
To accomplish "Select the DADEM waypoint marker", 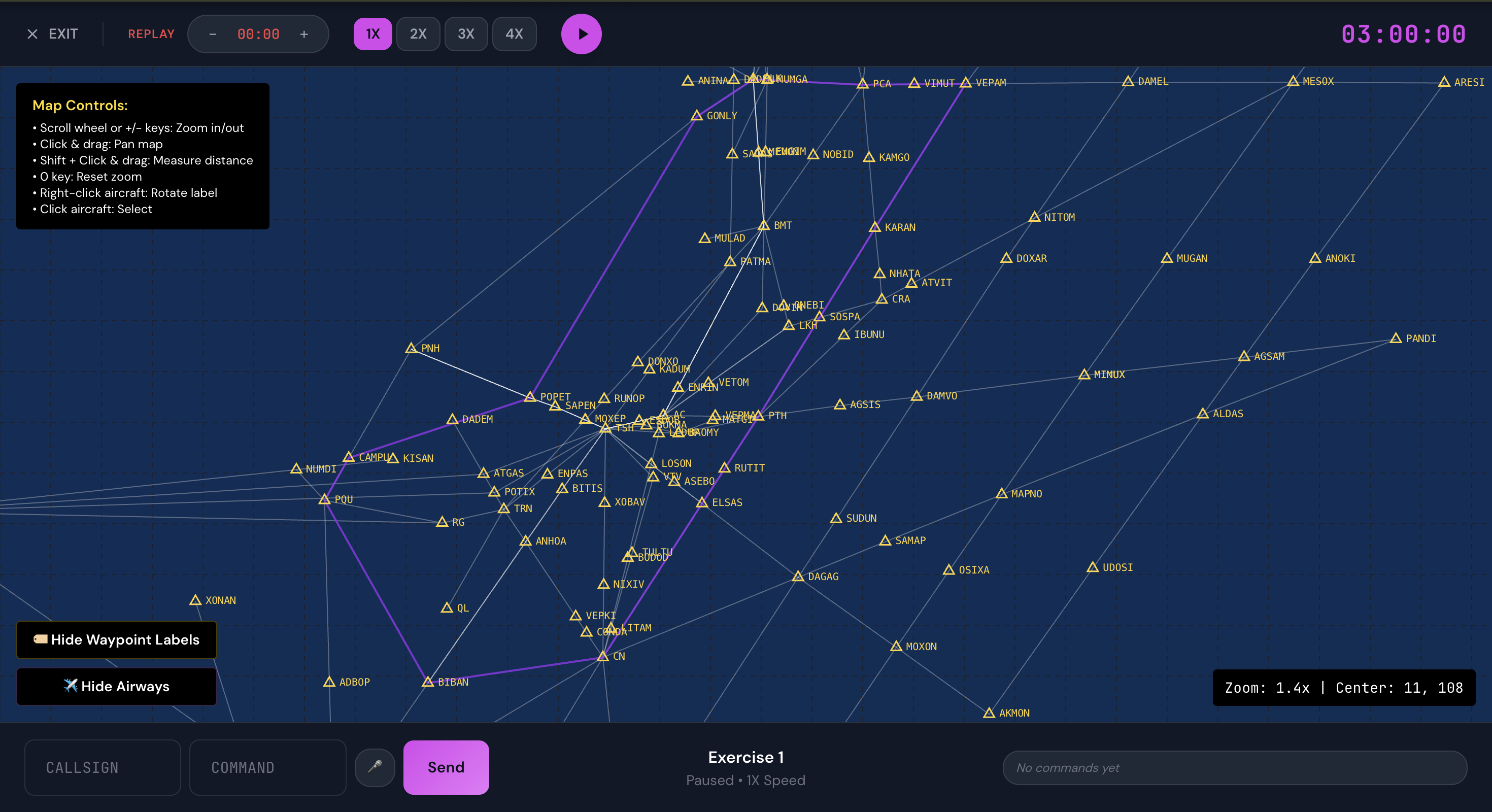I will click(x=453, y=419).
